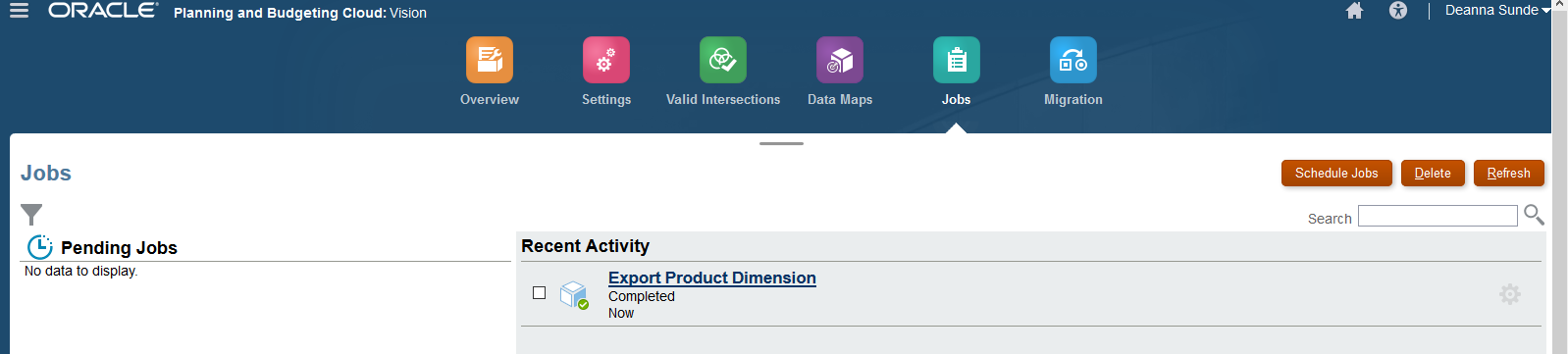1568x354 pixels.
Task: Collapse the header using the gray handle bar
Action: coord(781,143)
